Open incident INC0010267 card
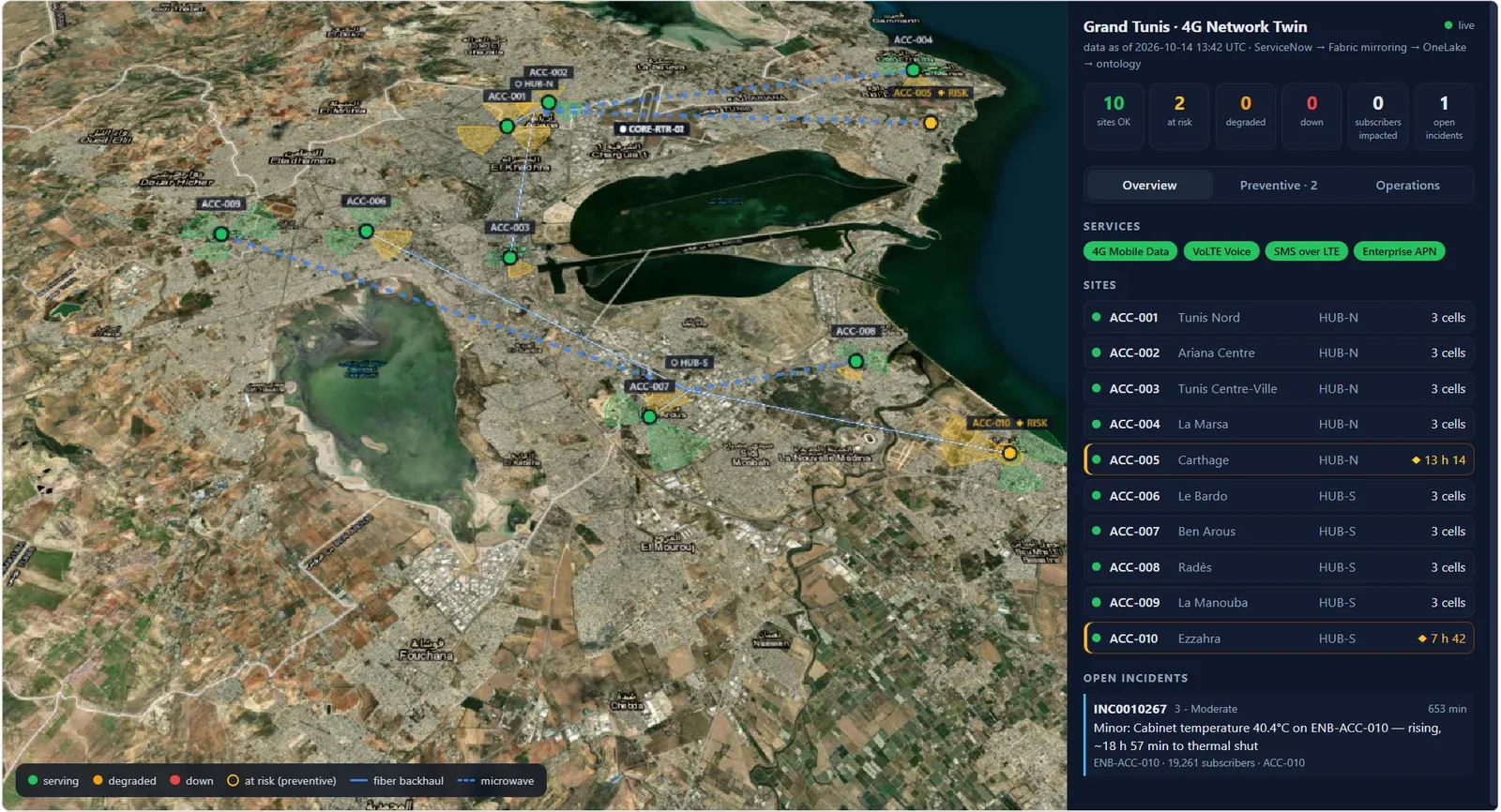Image resolution: width=1501 pixels, height=812 pixels. [x=1279, y=735]
